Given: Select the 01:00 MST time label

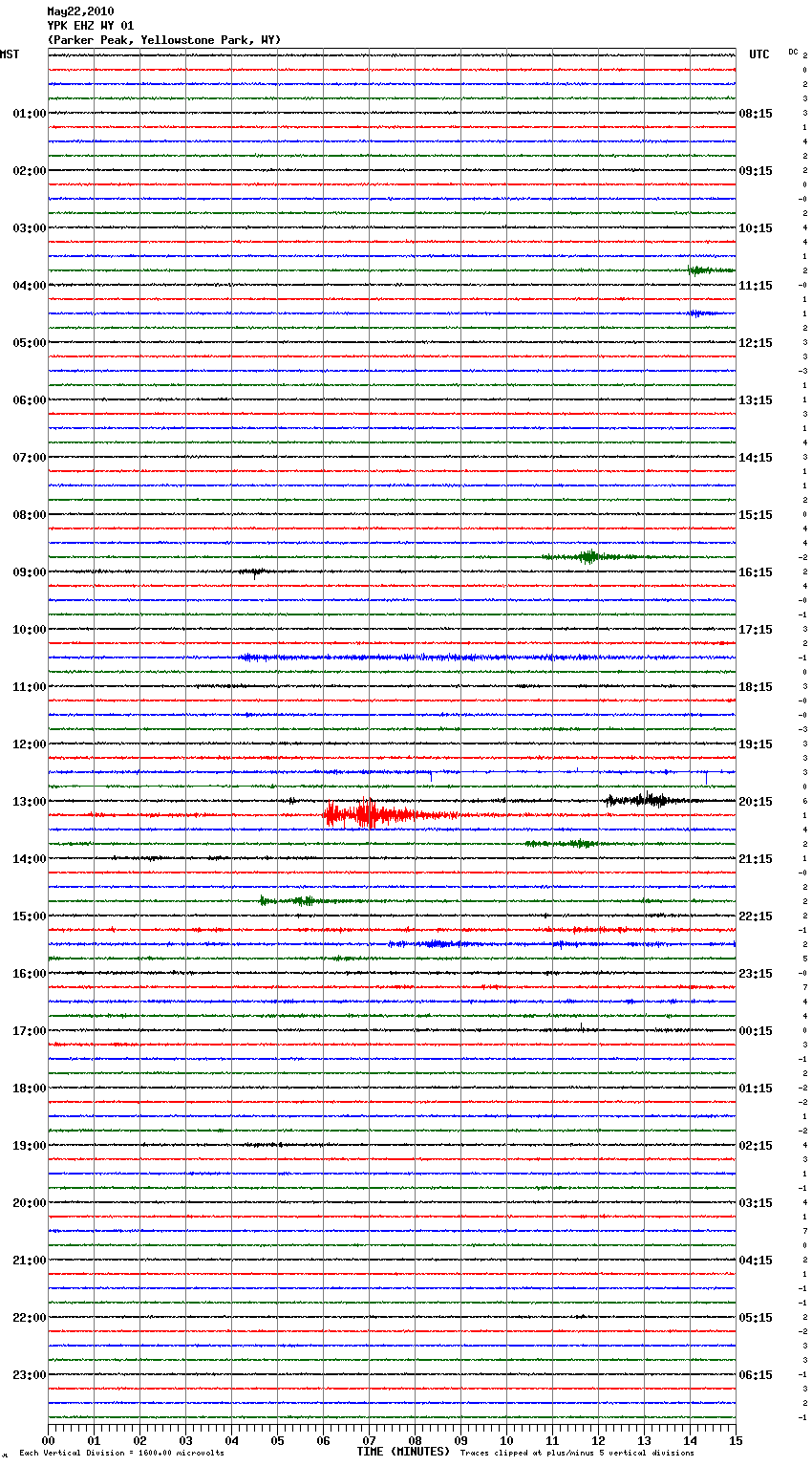Looking at the screenshot, I should (30, 114).
